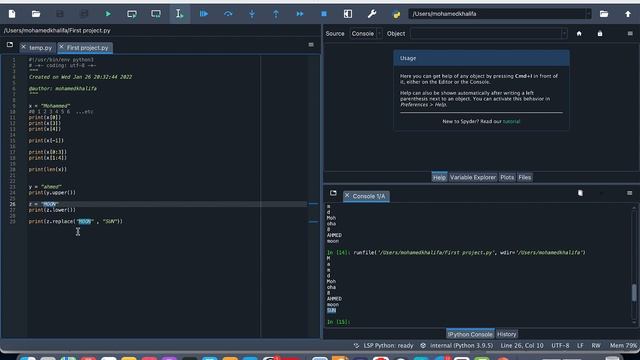Close the temp.py tab
Image resolution: width=640 pixels, height=360 pixels.
pos(23,47)
